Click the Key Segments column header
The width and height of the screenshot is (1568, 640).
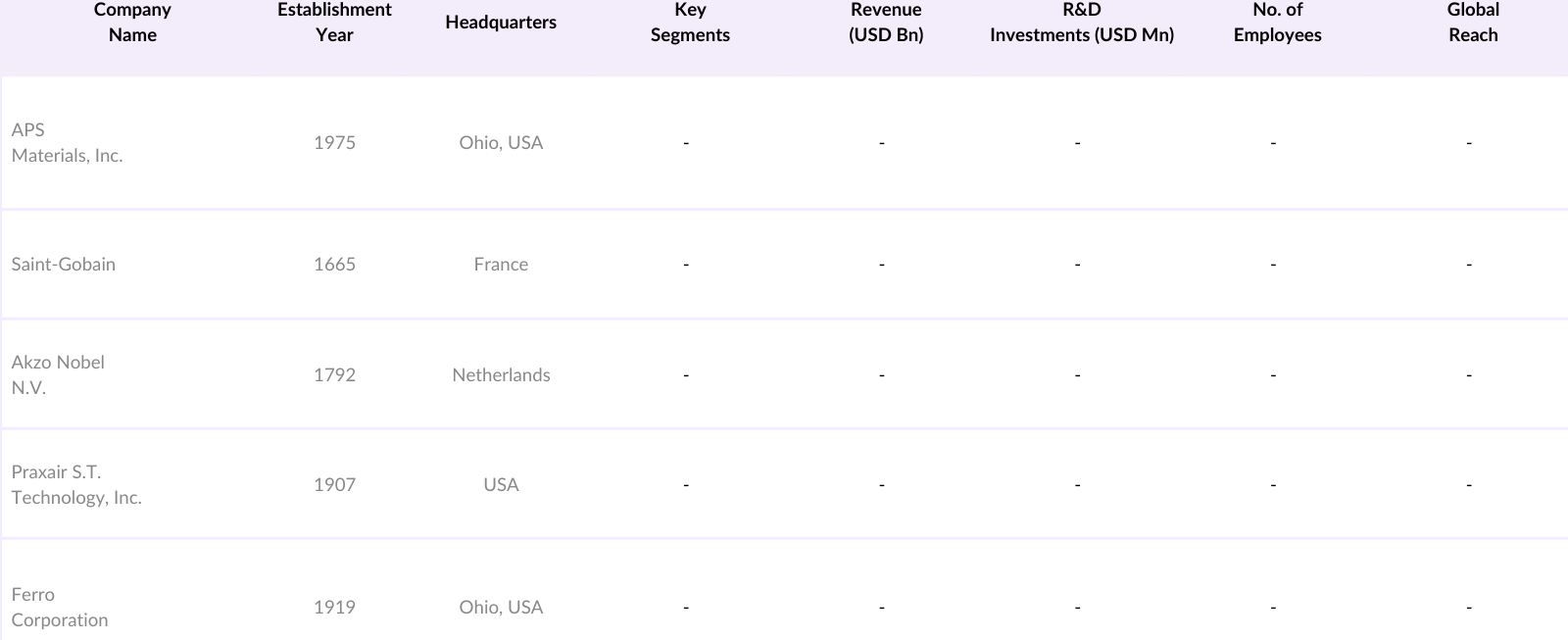690,23
